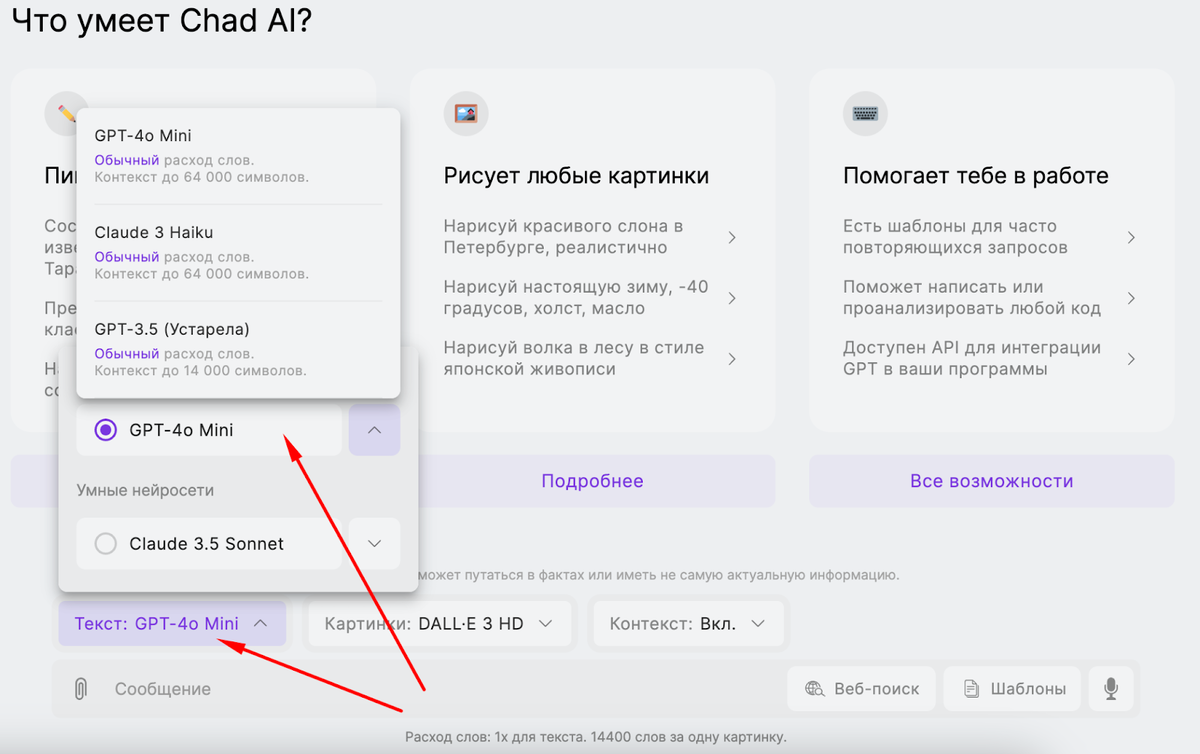The height and width of the screenshot is (754, 1200).
Task: Select the Claude 3.5 Sonnet radio button
Action: (x=105, y=544)
